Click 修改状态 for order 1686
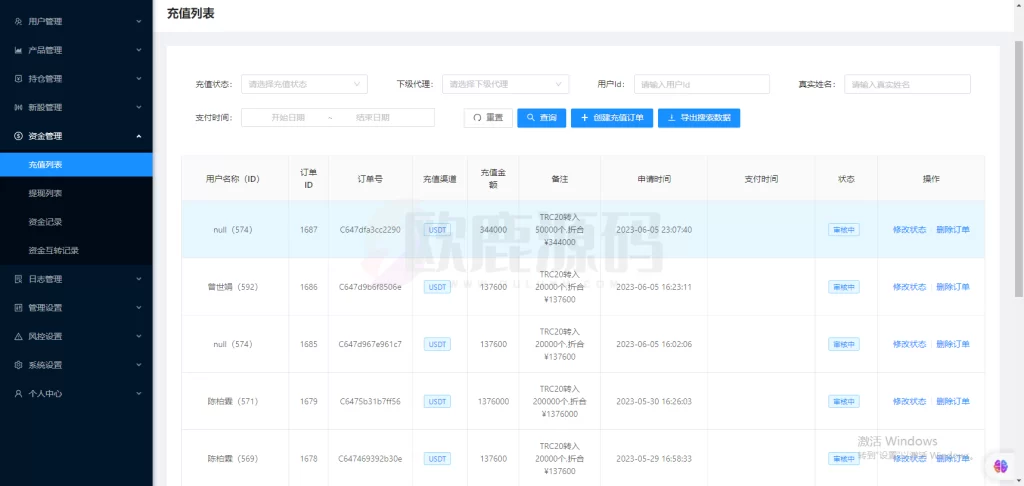1024x486 pixels. (909, 287)
